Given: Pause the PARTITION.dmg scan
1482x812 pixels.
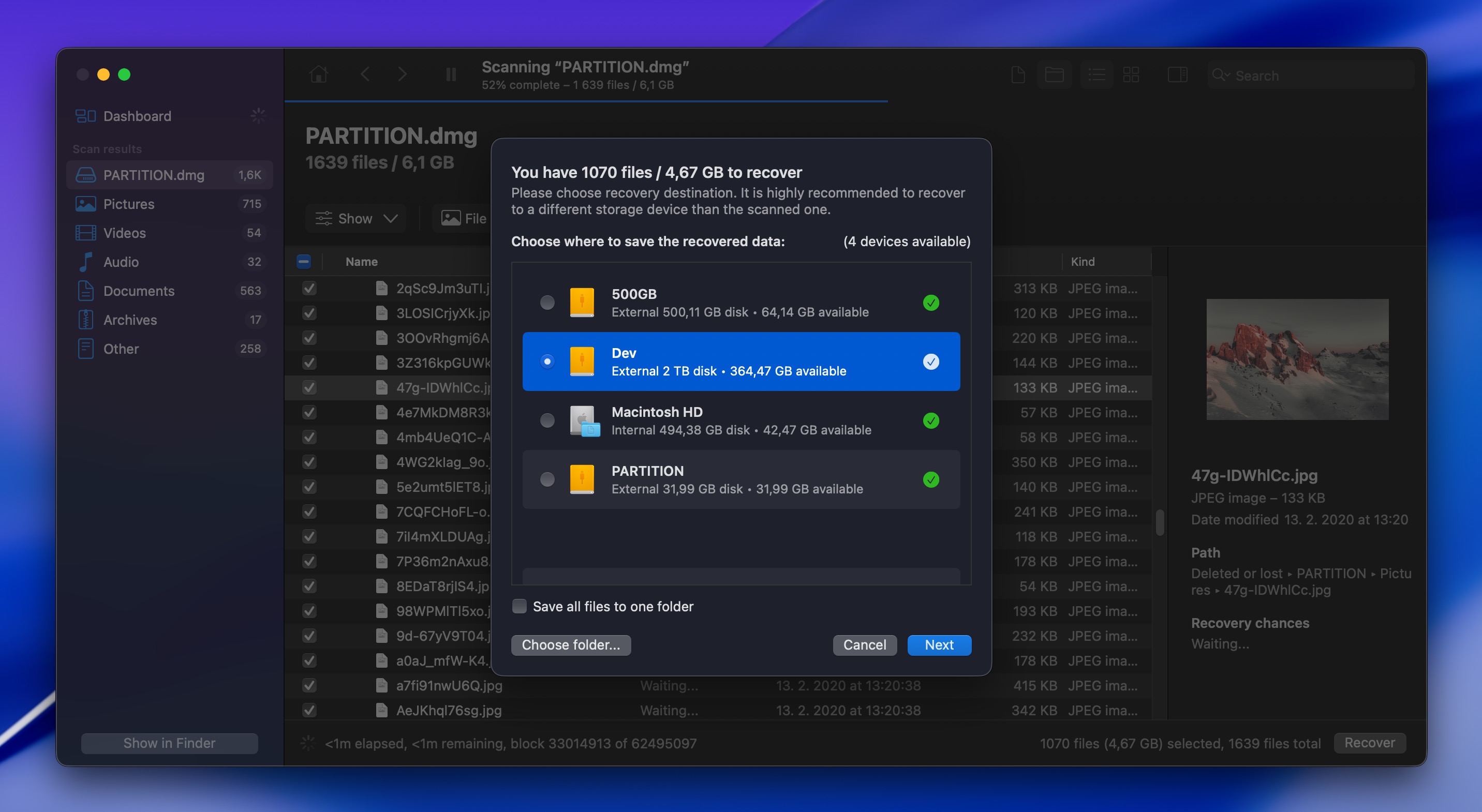Looking at the screenshot, I should [451, 74].
